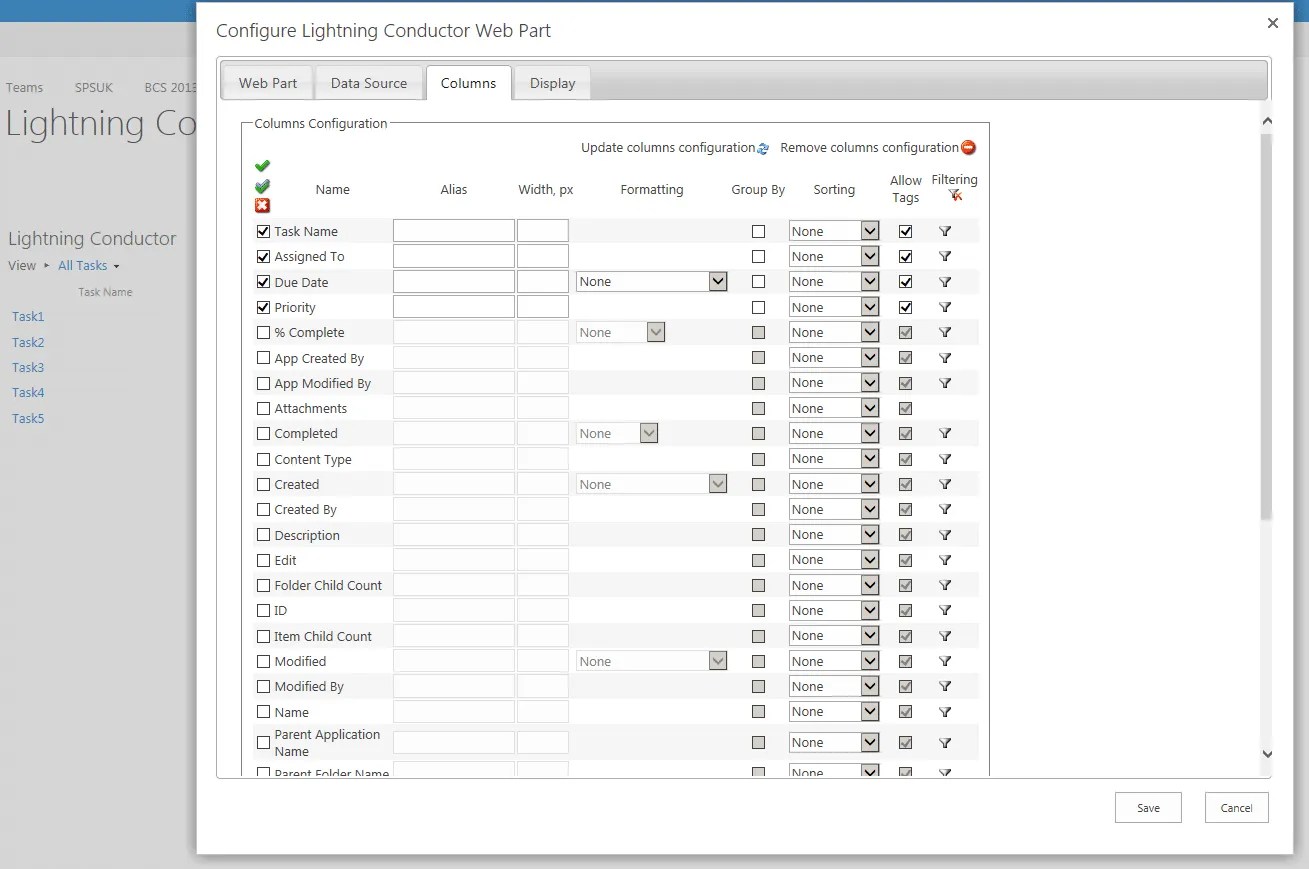Open the filter icon for Created By
The width and height of the screenshot is (1309, 869).
point(945,510)
